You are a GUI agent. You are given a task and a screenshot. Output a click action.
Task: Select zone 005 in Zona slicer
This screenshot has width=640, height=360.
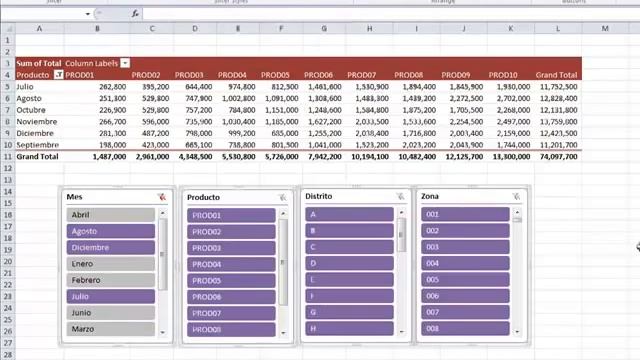coord(465,280)
